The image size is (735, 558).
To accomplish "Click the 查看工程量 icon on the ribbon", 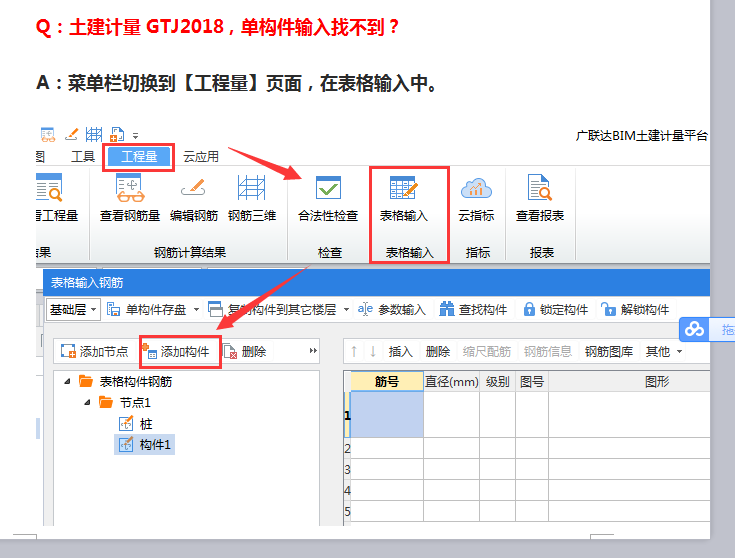I will point(49,188).
